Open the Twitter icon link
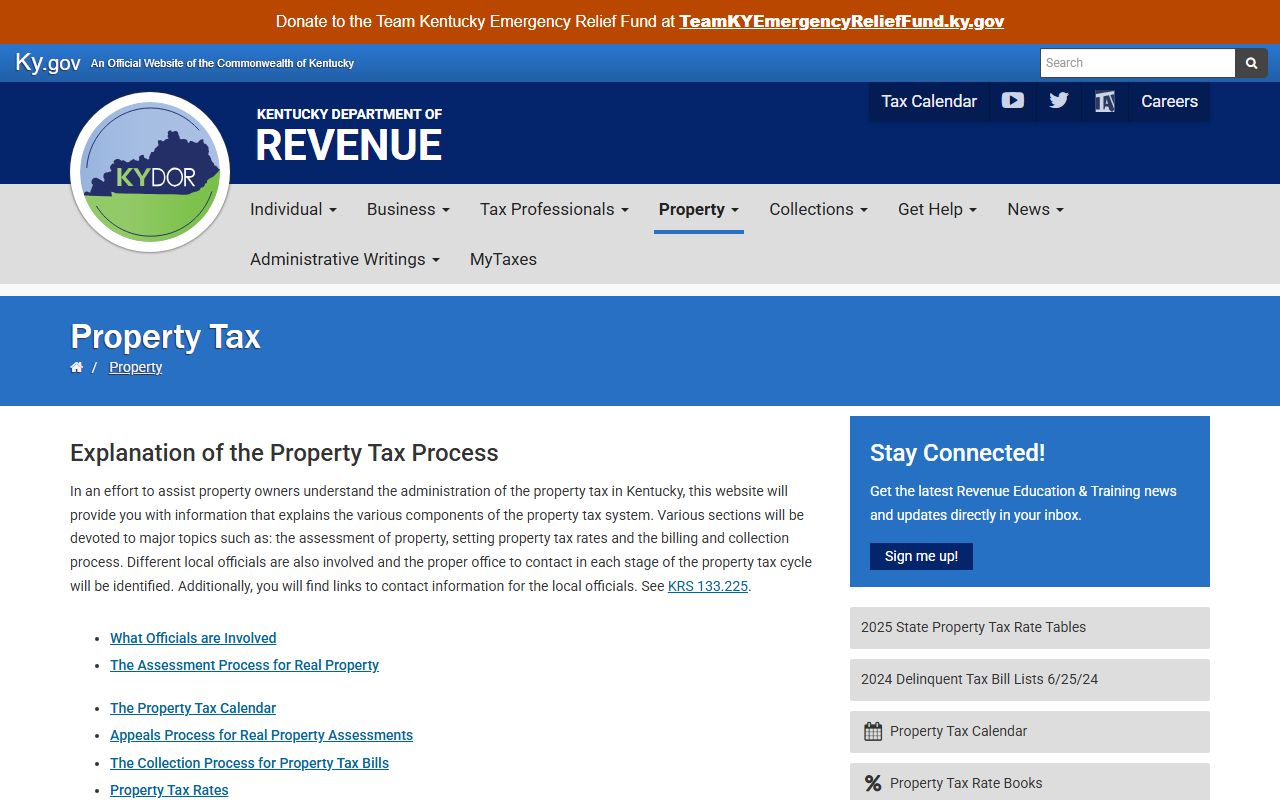 (1059, 101)
